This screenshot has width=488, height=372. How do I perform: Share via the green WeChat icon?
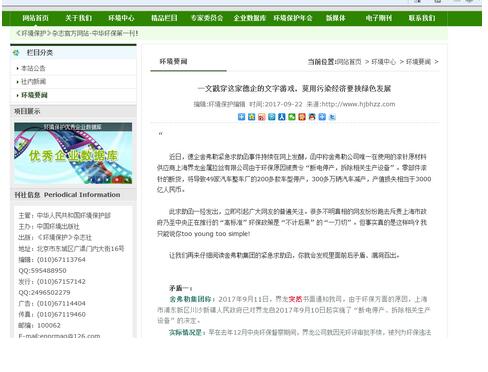[x=292, y=117]
